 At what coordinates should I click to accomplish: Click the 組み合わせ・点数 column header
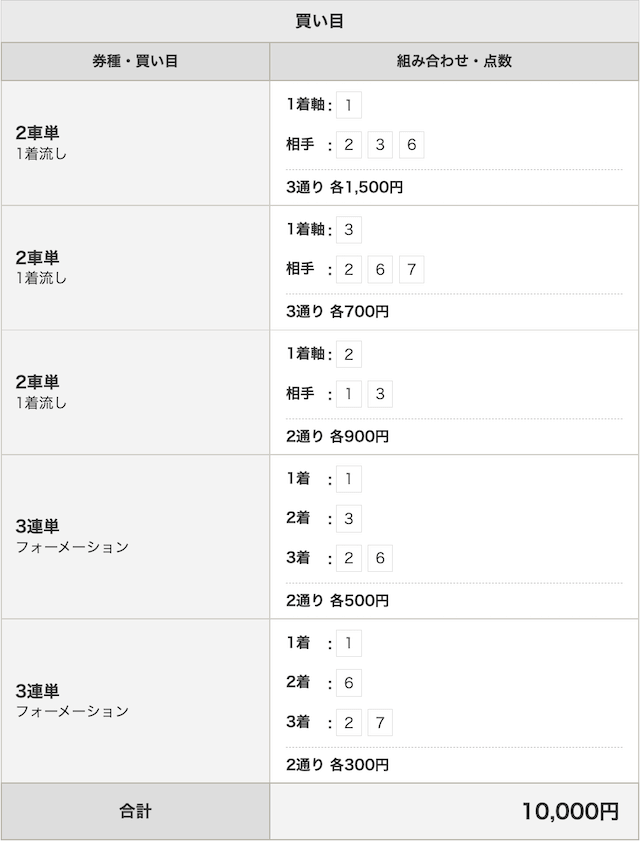coord(454,61)
